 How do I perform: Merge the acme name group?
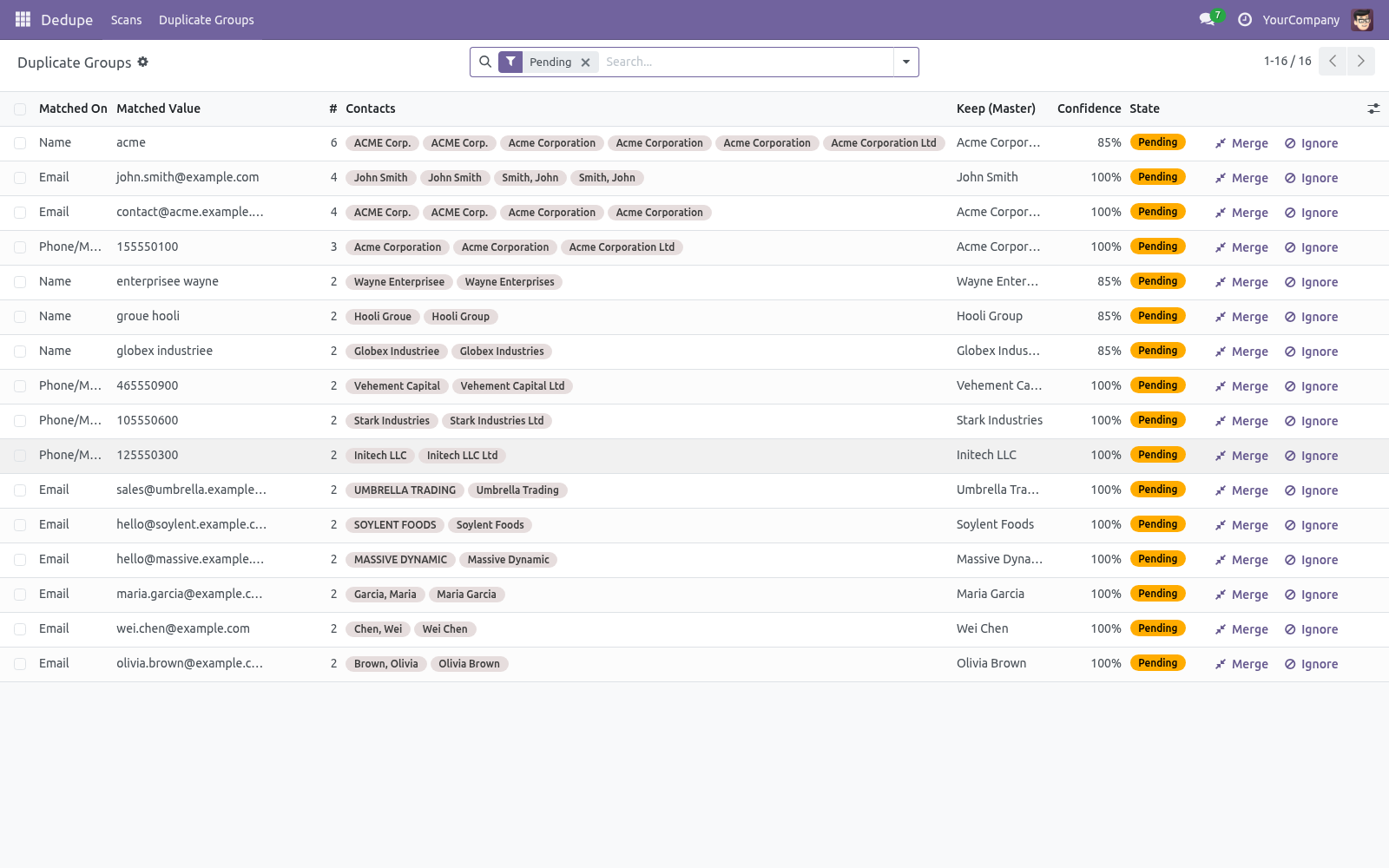click(1241, 143)
